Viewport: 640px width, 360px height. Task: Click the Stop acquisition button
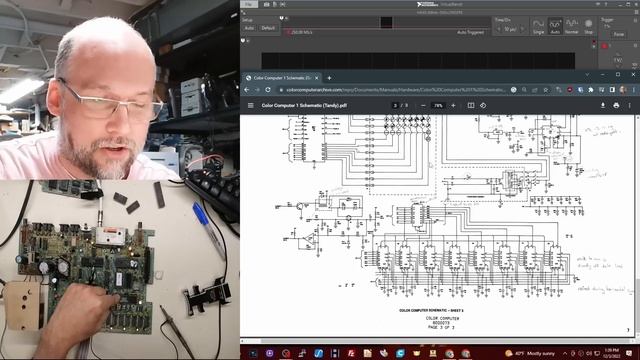point(589,26)
